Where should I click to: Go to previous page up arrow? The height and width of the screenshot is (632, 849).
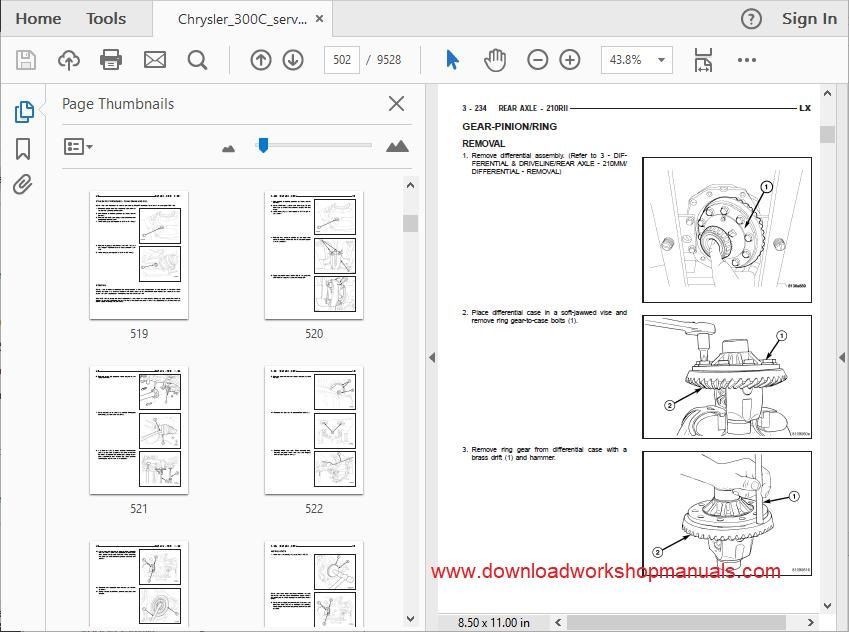click(x=260, y=60)
